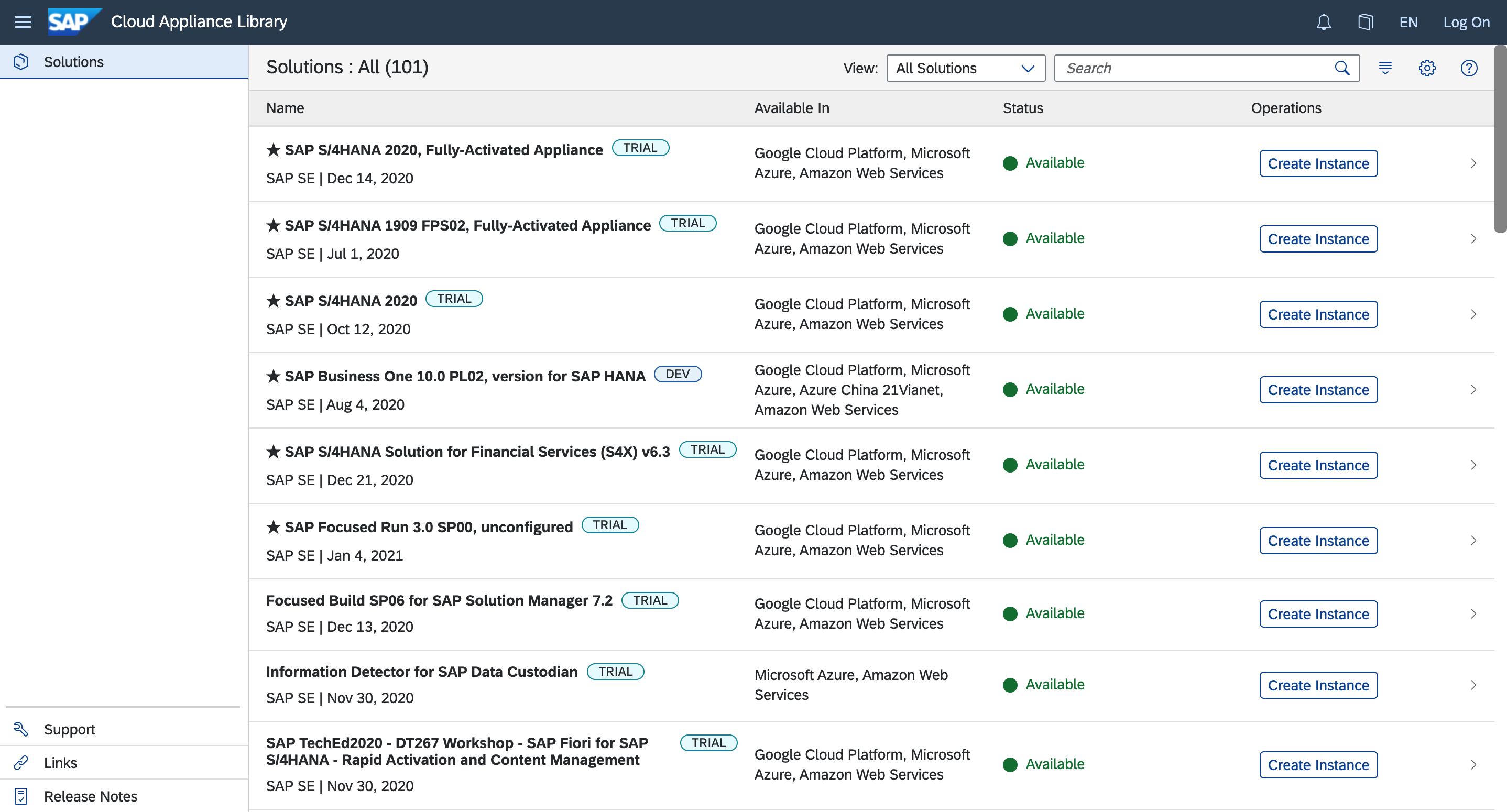Expand details arrow for Information Detector row
Image resolution: width=1507 pixels, height=812 pixels.
tap(1473, 686)
